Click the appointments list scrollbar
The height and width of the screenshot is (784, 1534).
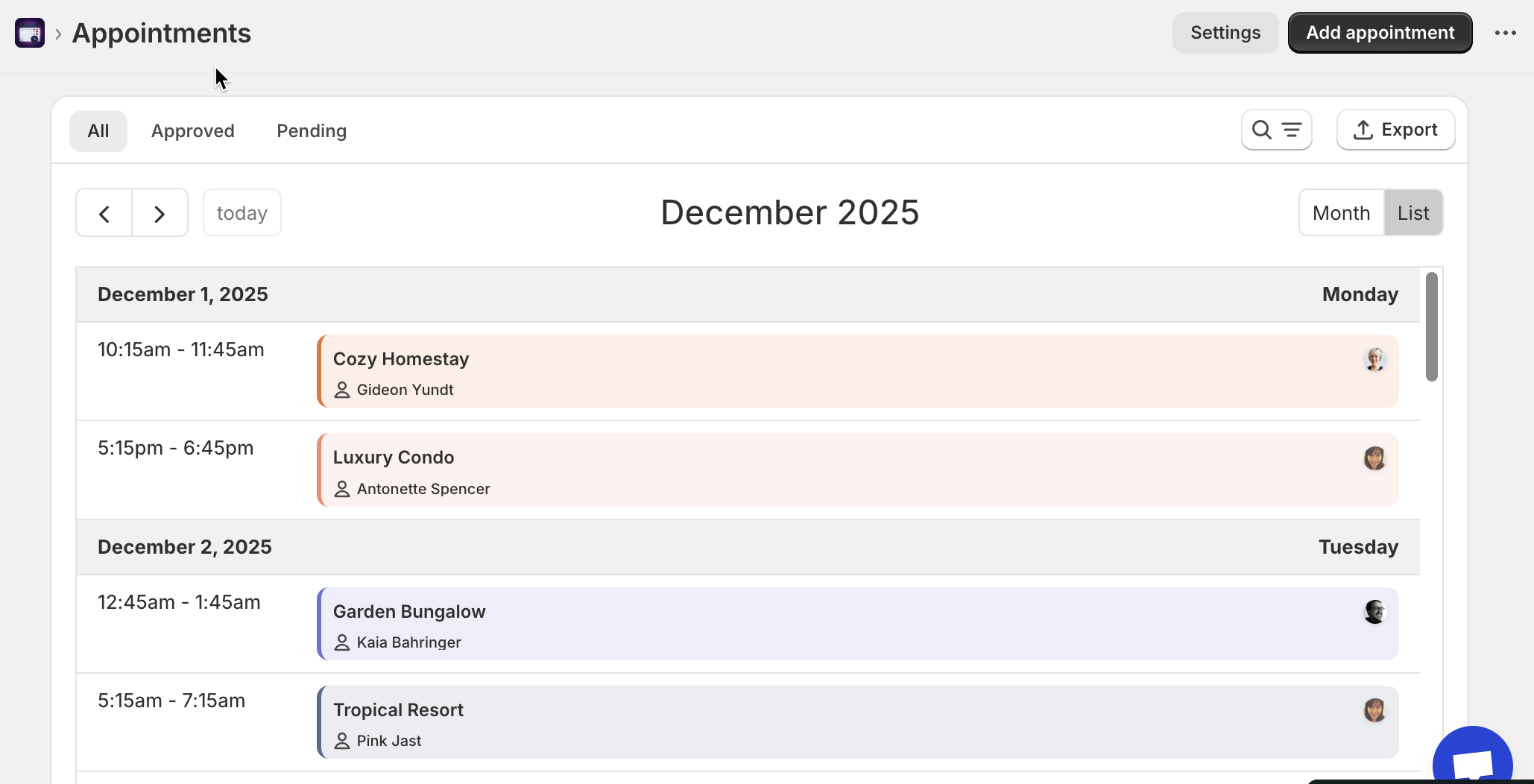[x=1431, y=326]
